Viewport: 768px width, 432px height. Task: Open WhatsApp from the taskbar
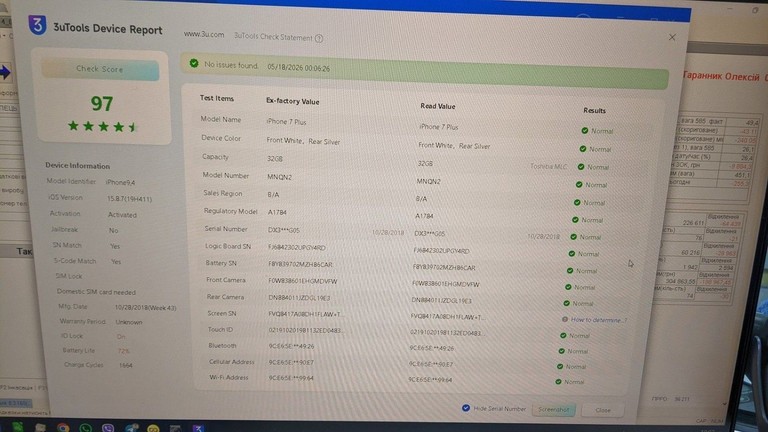(85, 428)
